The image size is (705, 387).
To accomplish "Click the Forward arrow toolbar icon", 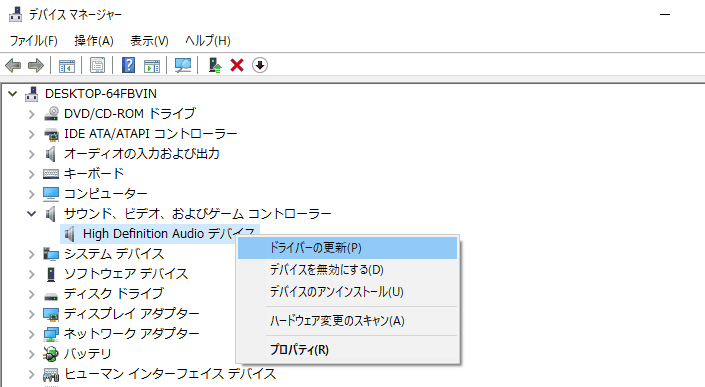I will click(x=36, y=66).
